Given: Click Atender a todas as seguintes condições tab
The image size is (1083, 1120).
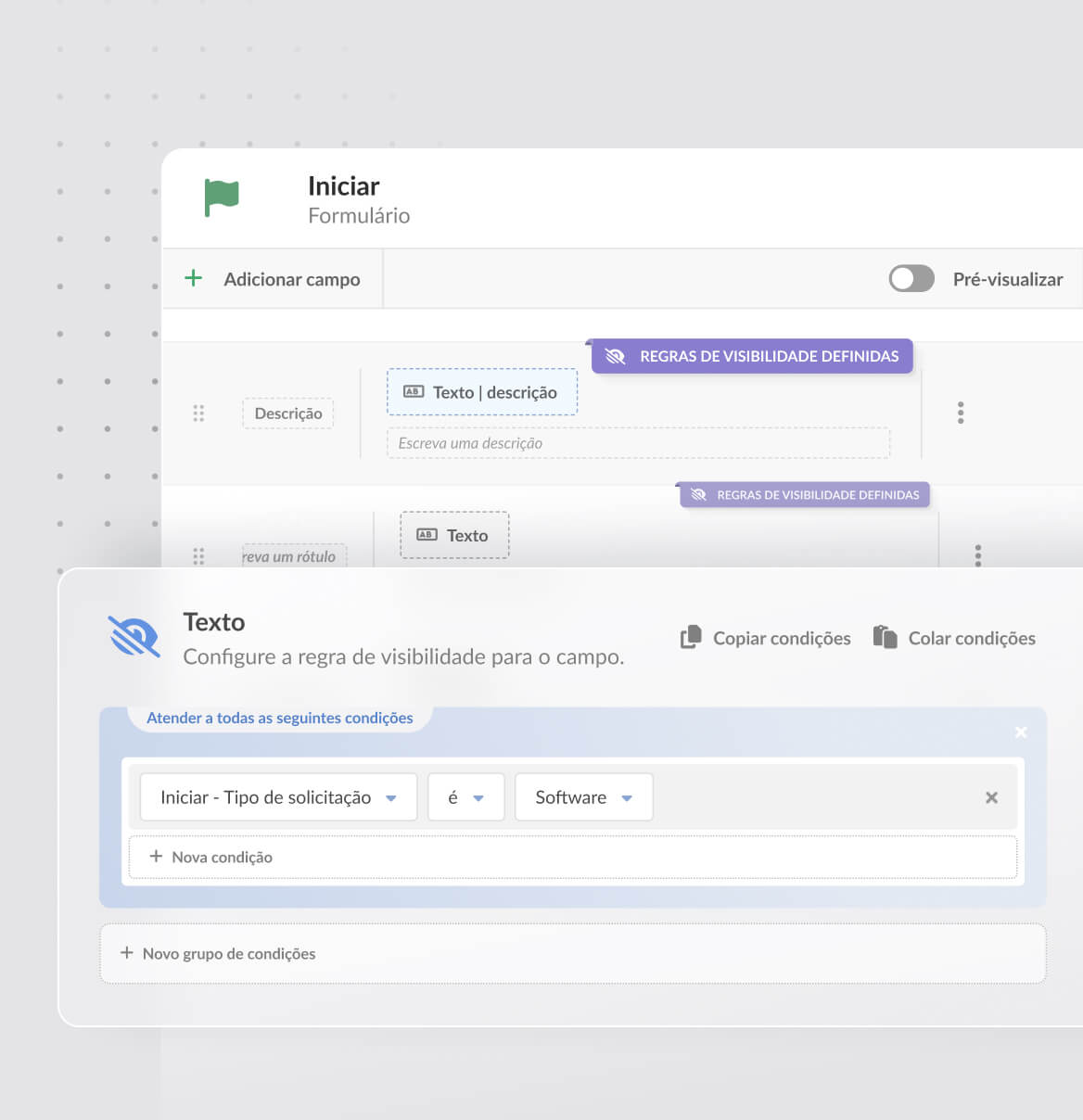Looking at the screenshot, I should [x=279, y=718].
